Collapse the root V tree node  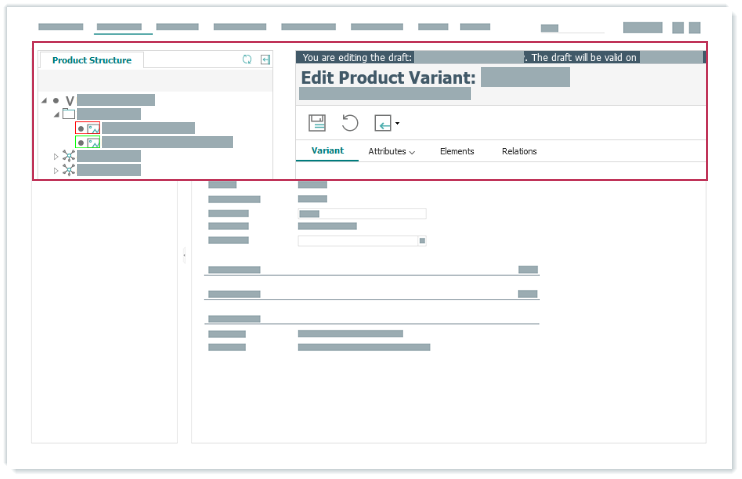(x=44, y=100)
